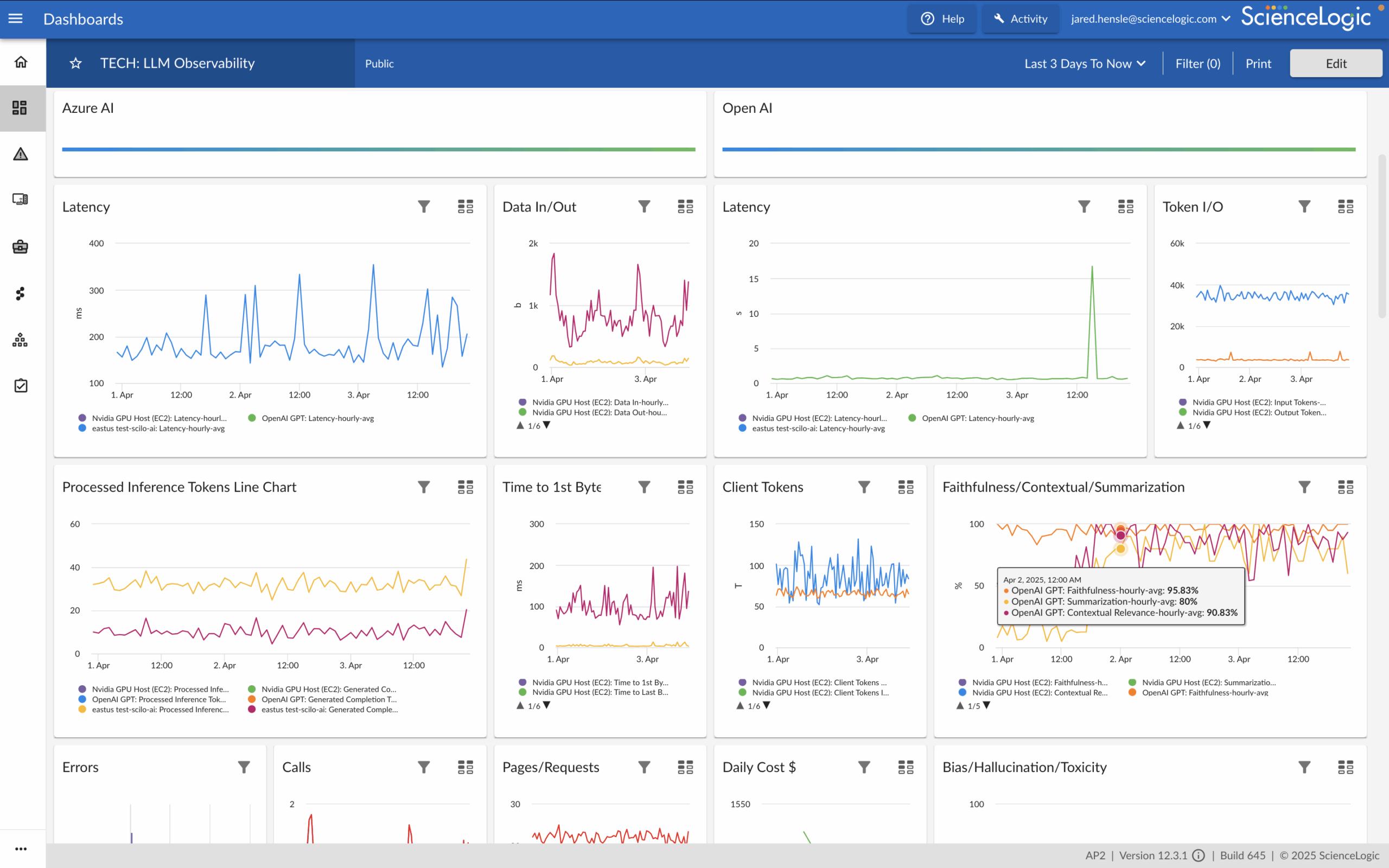This screenshot has width=1389, height=868.
Task: Open the Filter (0) menu
Action: (x=1198, y=63)
